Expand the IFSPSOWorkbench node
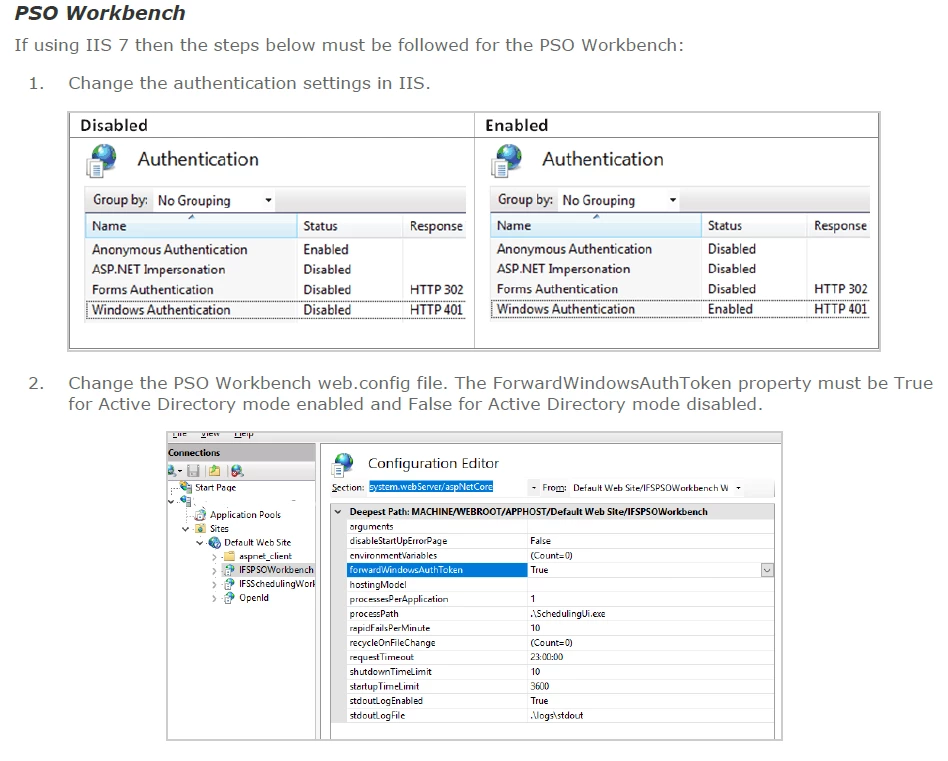This screenshot has height=761, width=948. click(x=214, y=570)
